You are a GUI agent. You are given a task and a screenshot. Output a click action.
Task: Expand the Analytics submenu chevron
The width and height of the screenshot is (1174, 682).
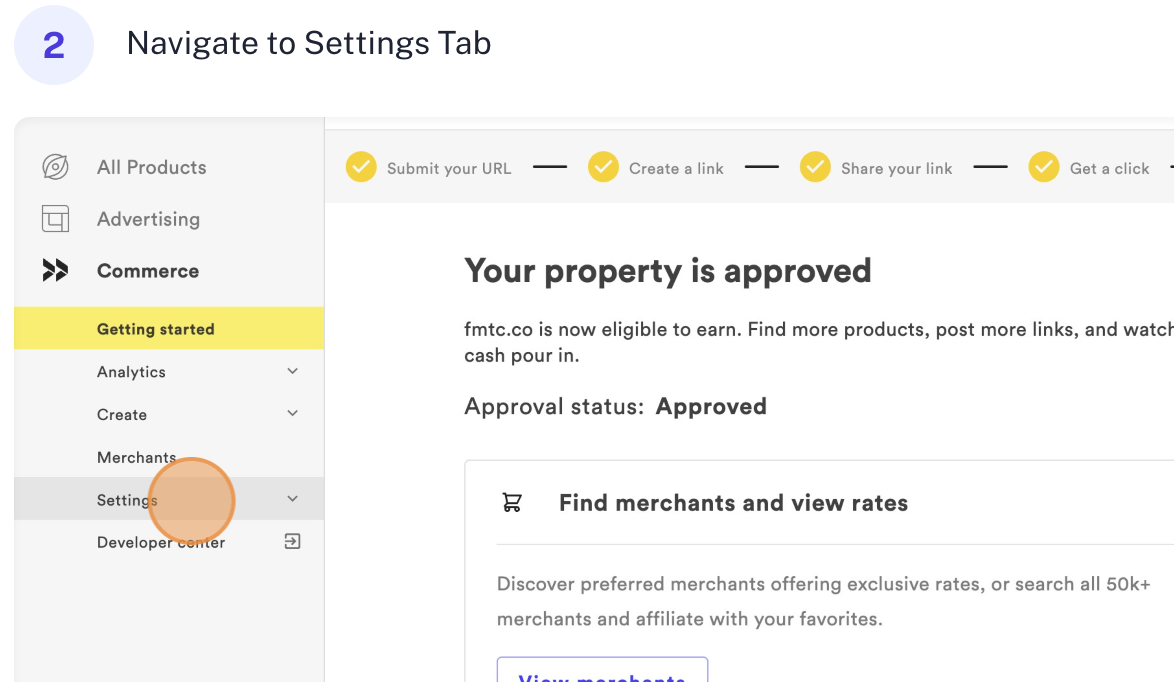292,372
